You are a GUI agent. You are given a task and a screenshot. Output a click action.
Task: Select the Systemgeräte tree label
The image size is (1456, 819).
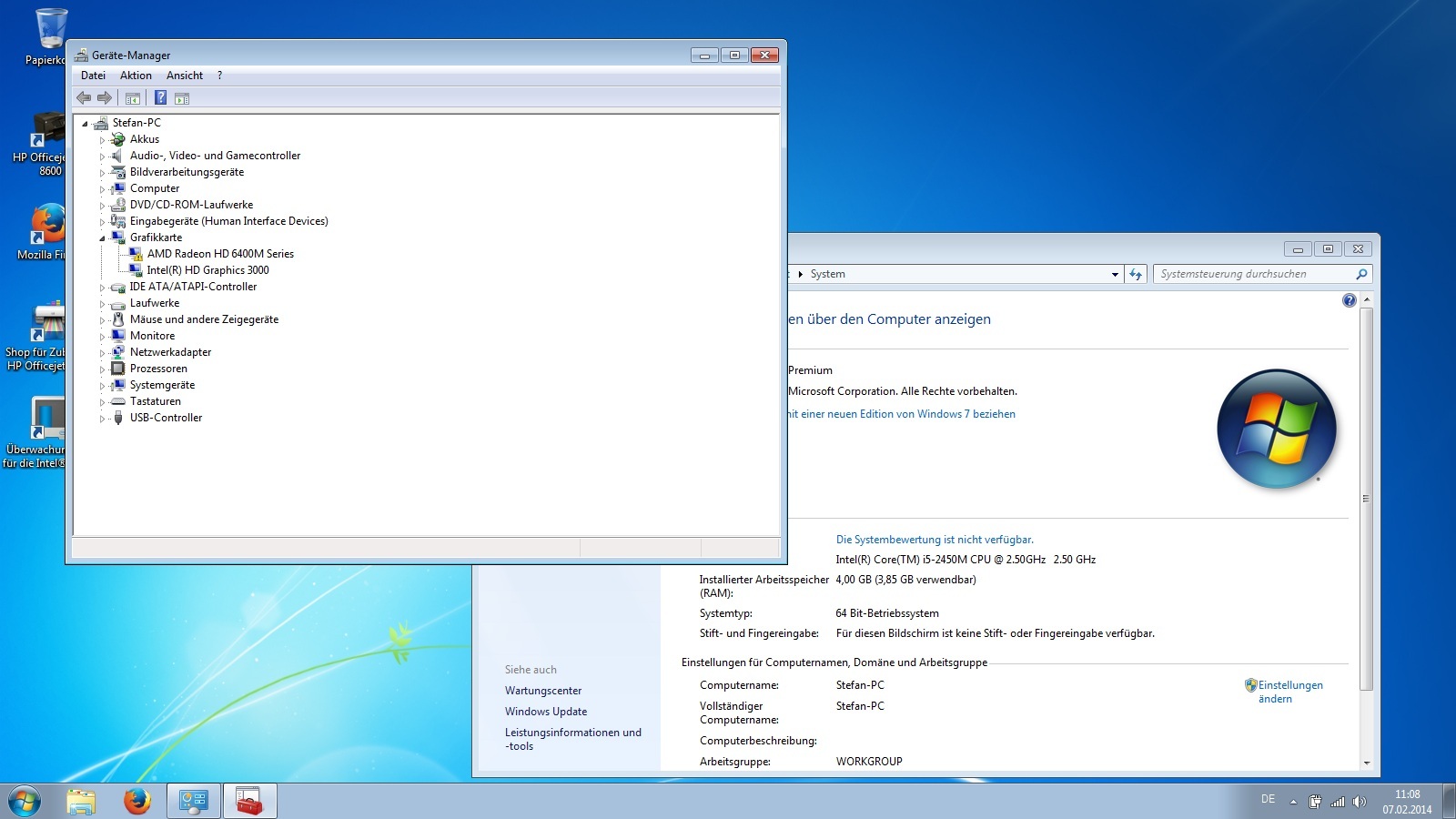[x=162, y=385]
